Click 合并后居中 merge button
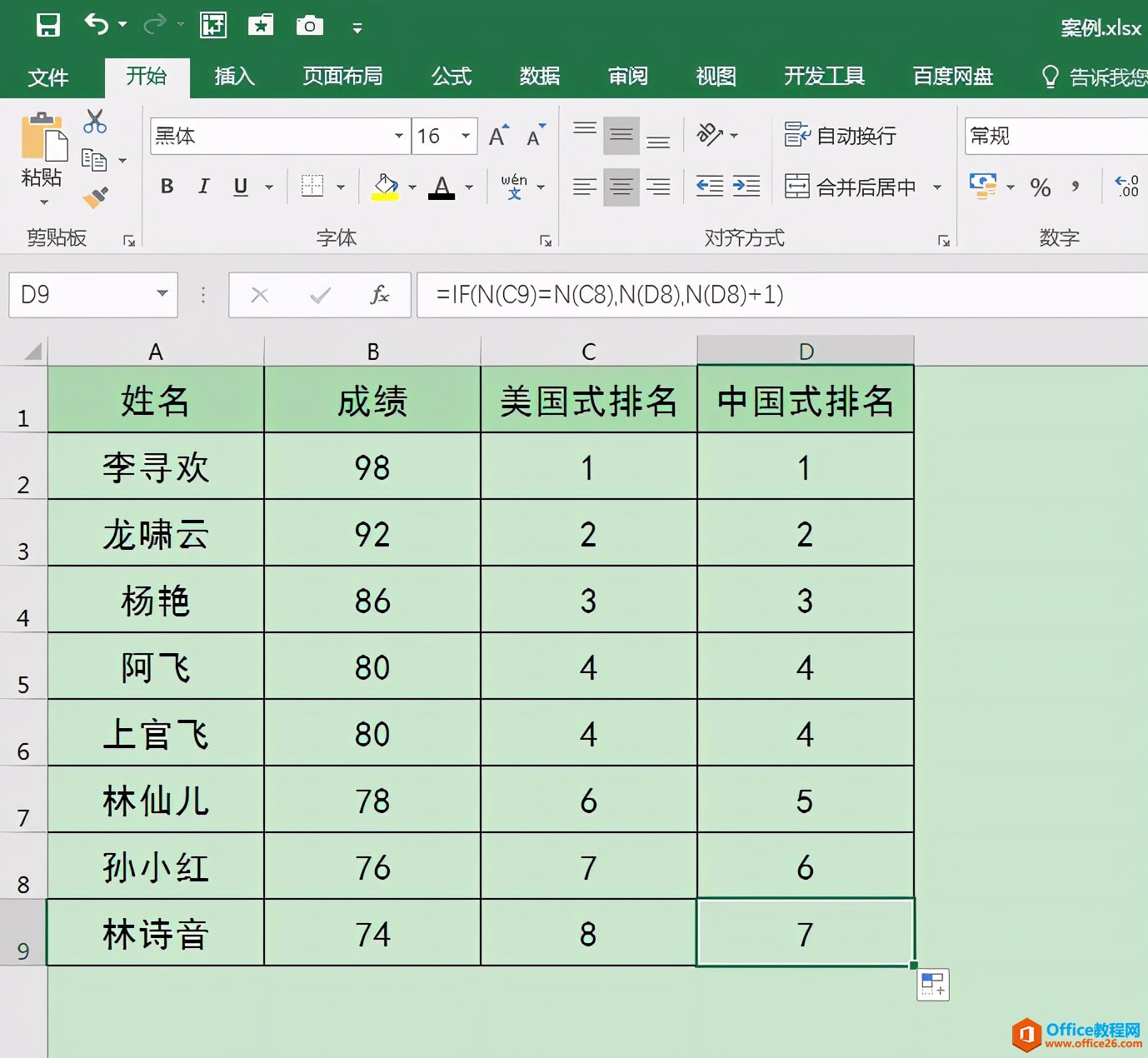 [x=851, y=187]
